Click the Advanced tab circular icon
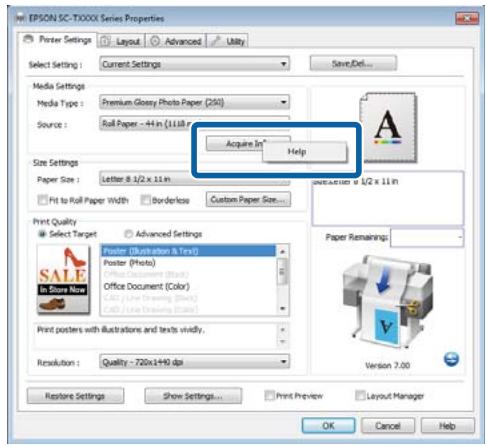The width and height of the screenshot is (487, 446). pos(155,41)
